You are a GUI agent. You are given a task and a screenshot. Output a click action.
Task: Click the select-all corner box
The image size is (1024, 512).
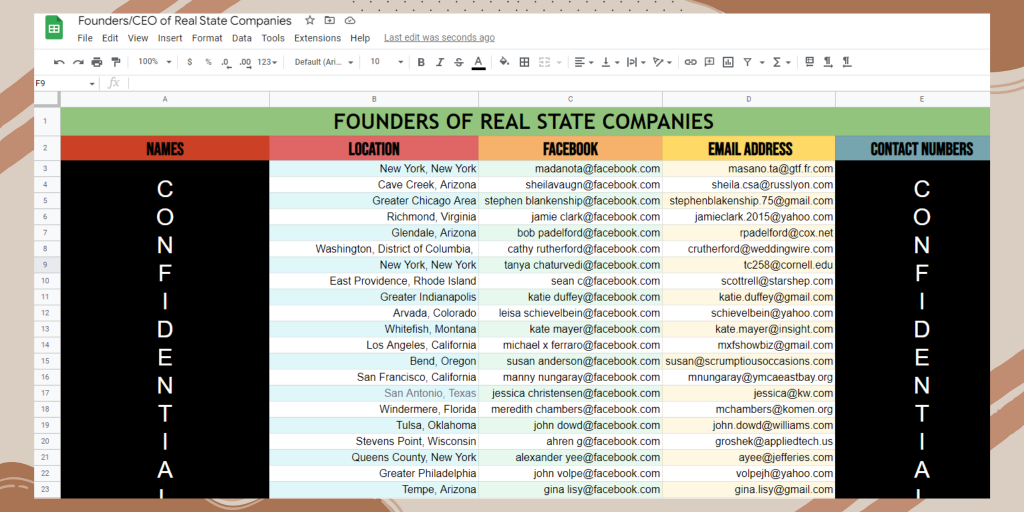point(47,99)
